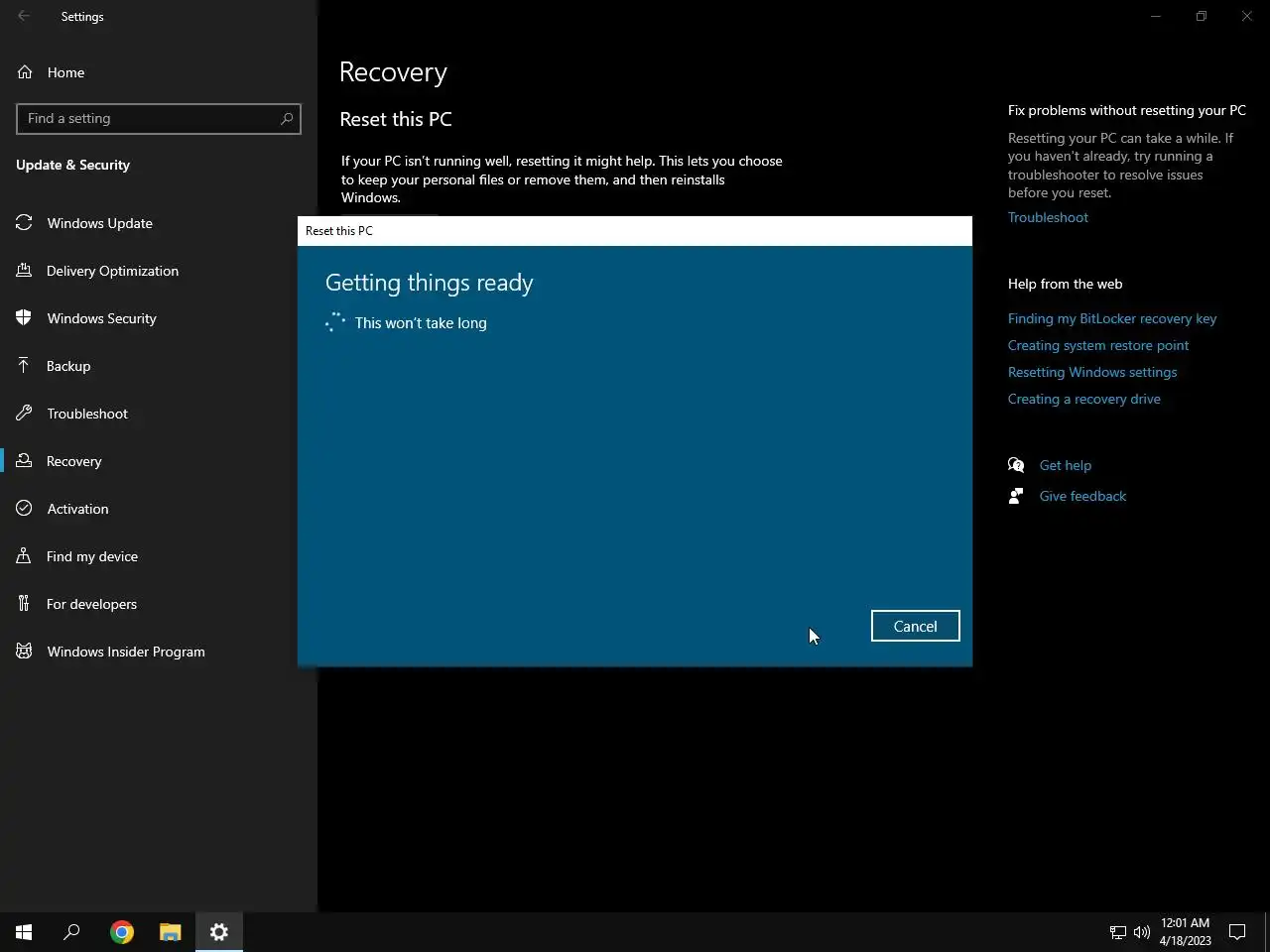
Task: Click the Reset this PC dialog title bar
Action: coord(635,231)
